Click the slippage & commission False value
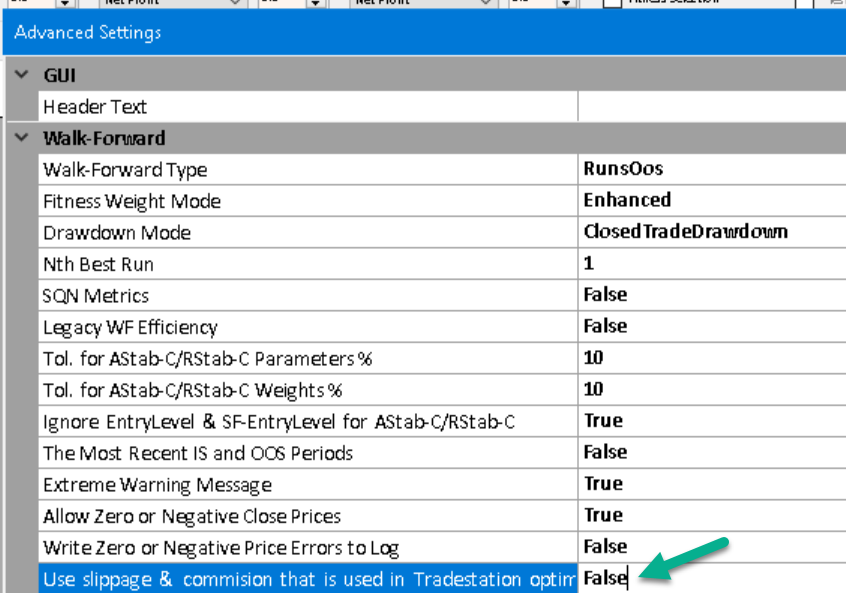This screenshot has width=846, height=593. point(606,579)
